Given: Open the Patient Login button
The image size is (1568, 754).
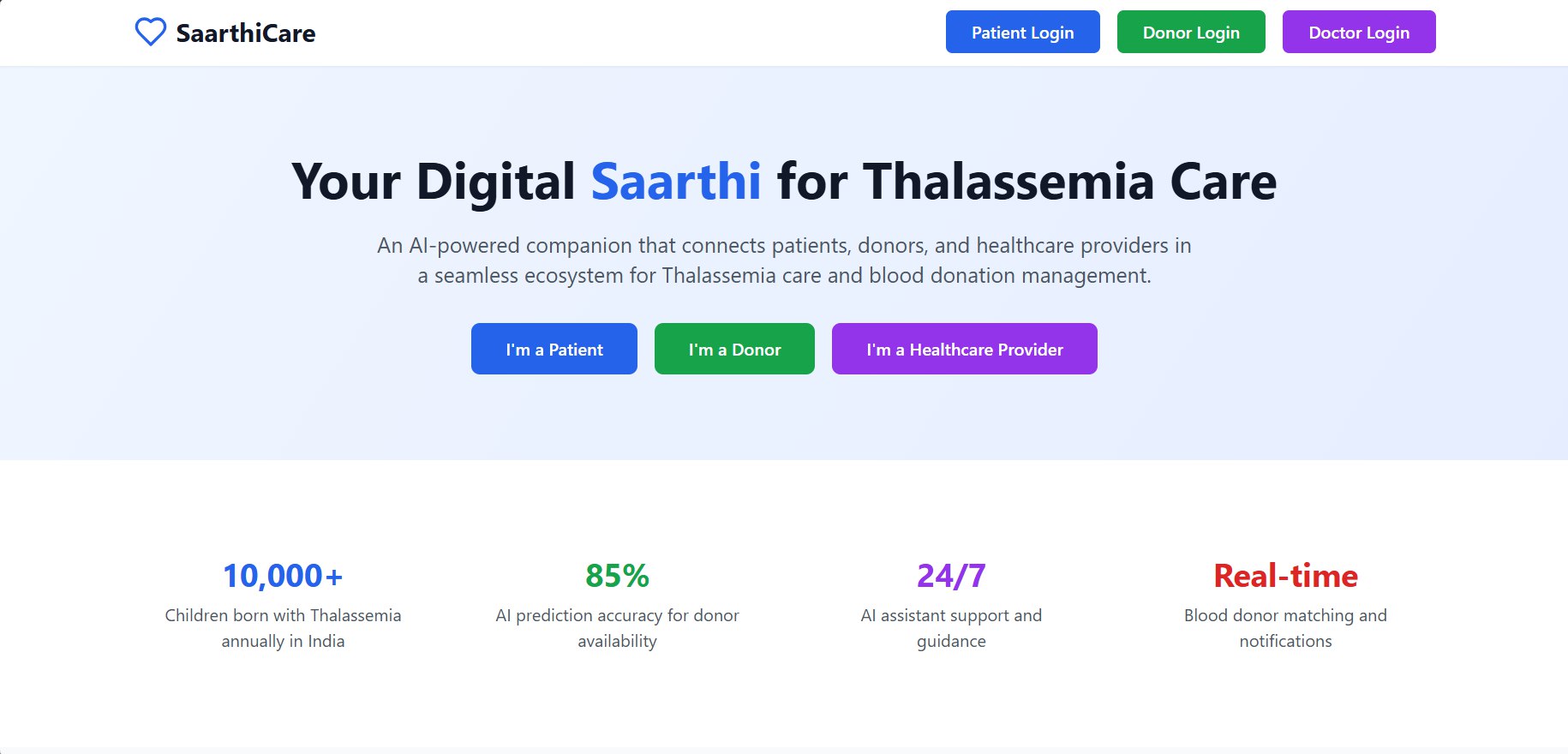Looking at the screenshot, I should [x=1022, y=32].
